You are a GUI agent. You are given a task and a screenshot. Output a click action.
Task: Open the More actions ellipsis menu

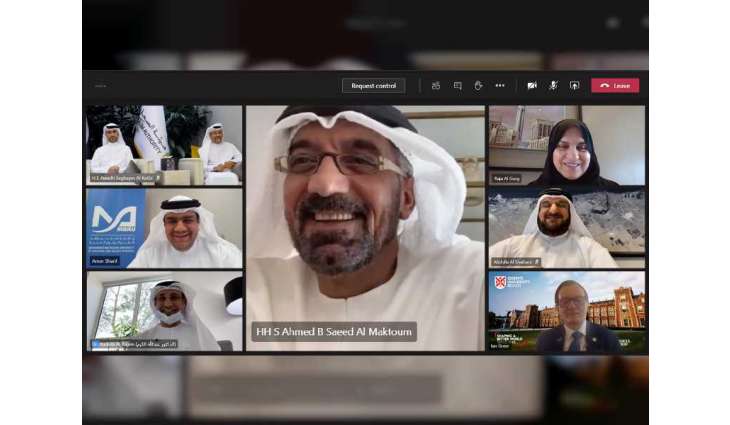point(500,86)
